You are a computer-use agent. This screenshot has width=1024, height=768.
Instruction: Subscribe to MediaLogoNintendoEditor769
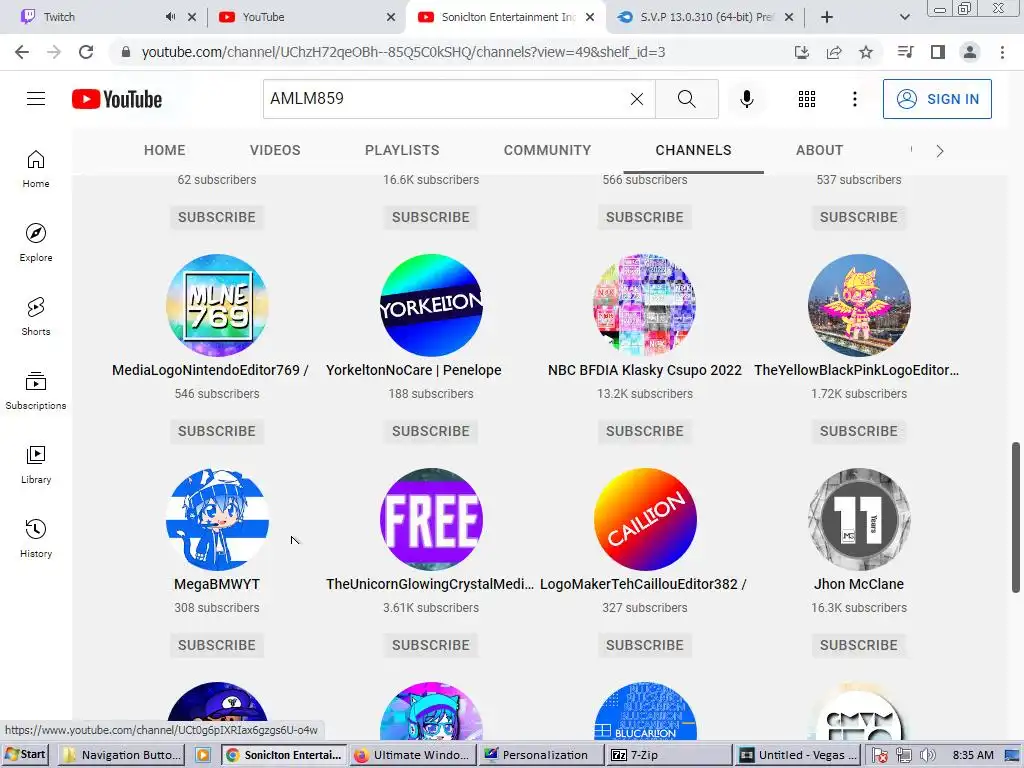217,431
